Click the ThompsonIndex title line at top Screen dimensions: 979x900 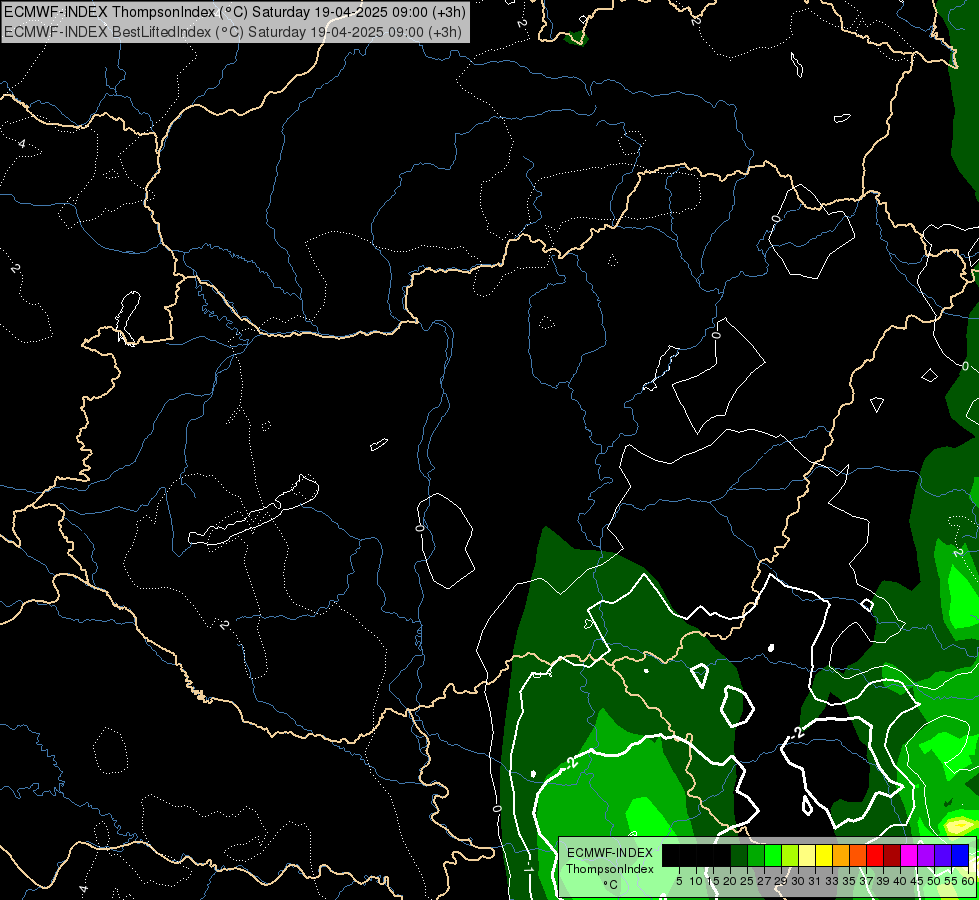pyautogui.click(x=235, y=12)
